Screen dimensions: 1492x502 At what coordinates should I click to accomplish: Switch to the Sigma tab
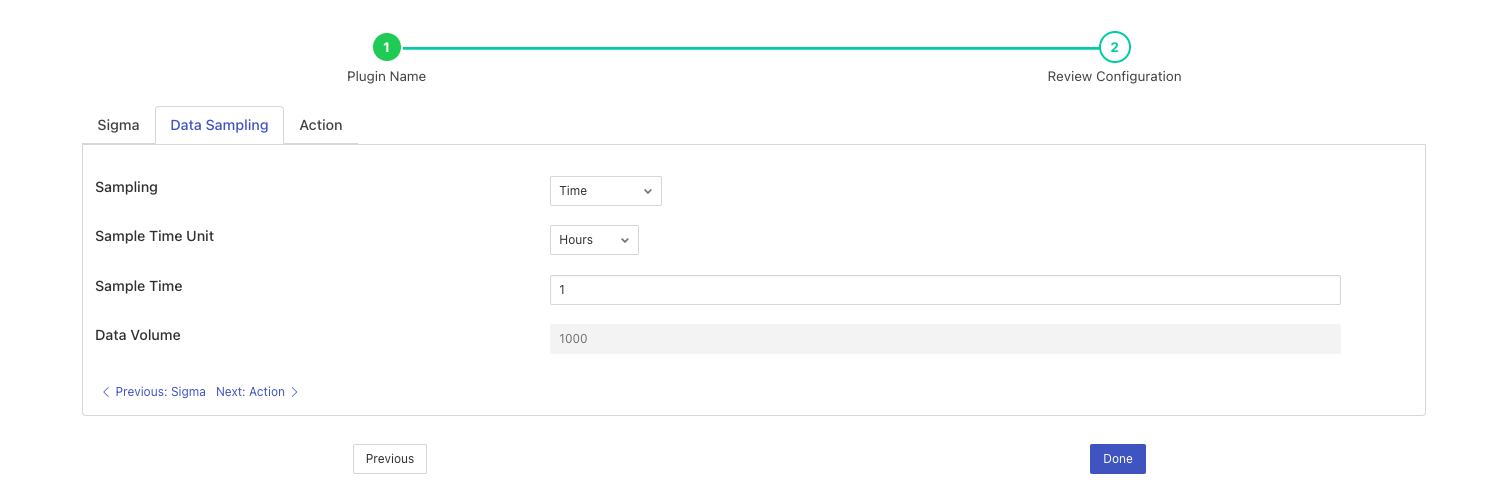point(118,125)
